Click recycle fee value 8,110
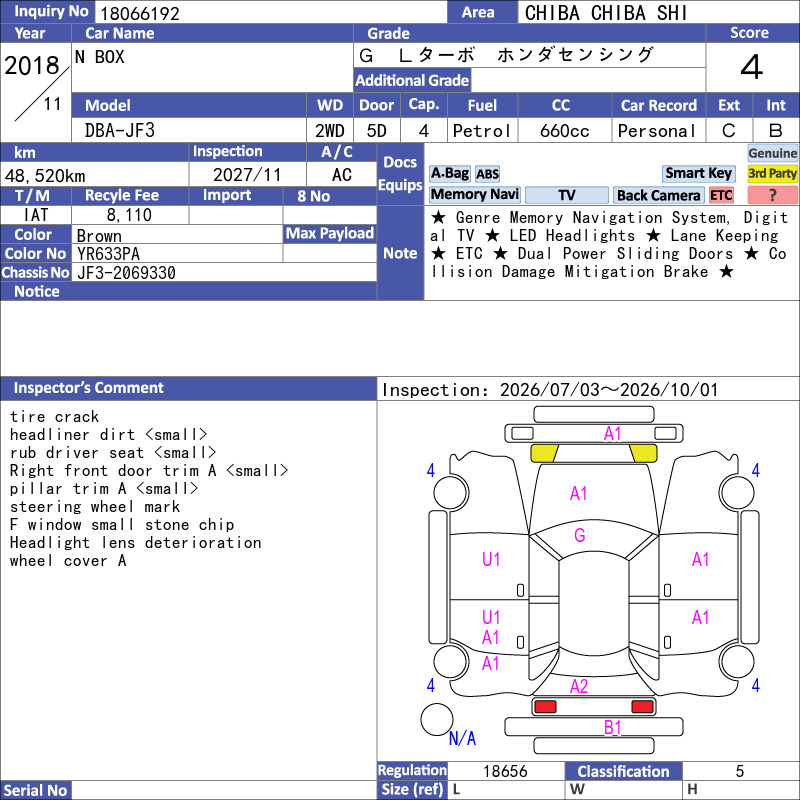 (129, 215)
